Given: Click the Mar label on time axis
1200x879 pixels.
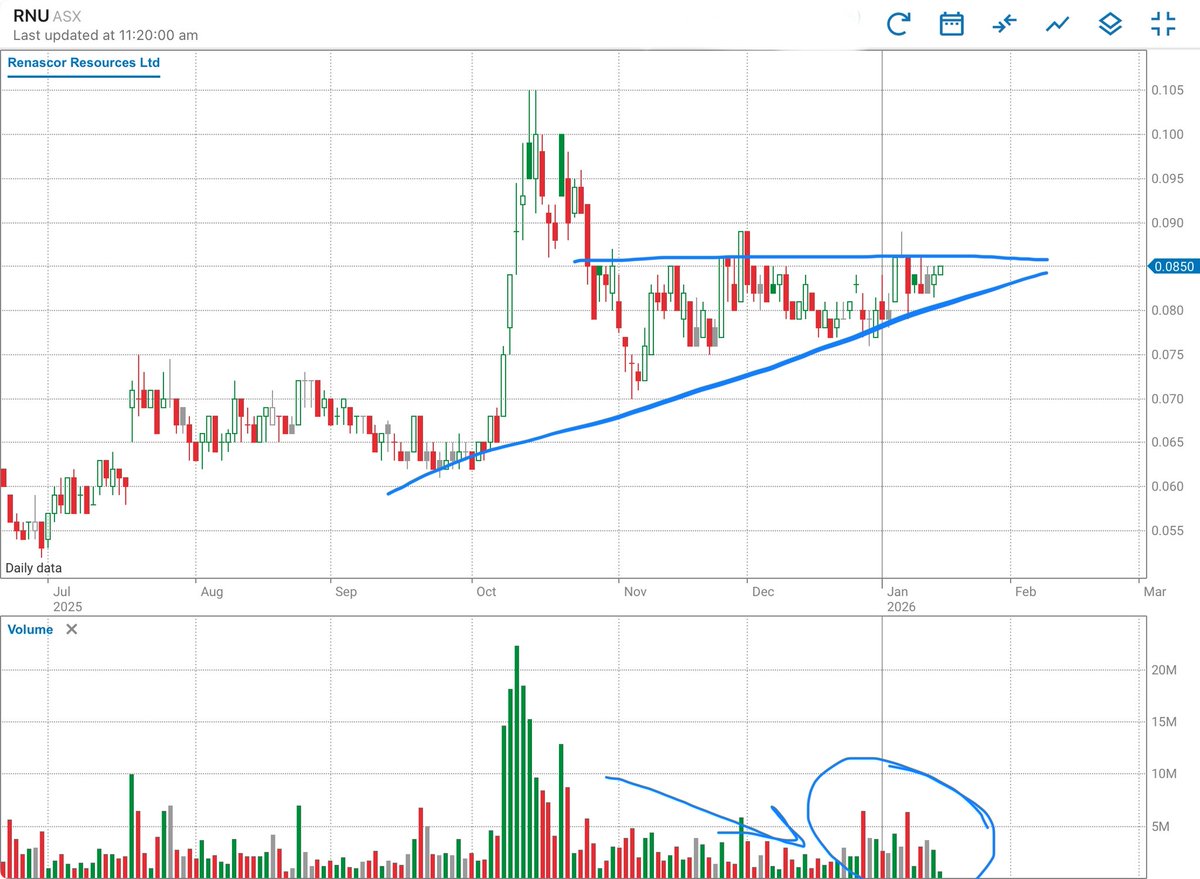Looking at the screenshot, I should pyautogui.click(x=1153, y=592).
